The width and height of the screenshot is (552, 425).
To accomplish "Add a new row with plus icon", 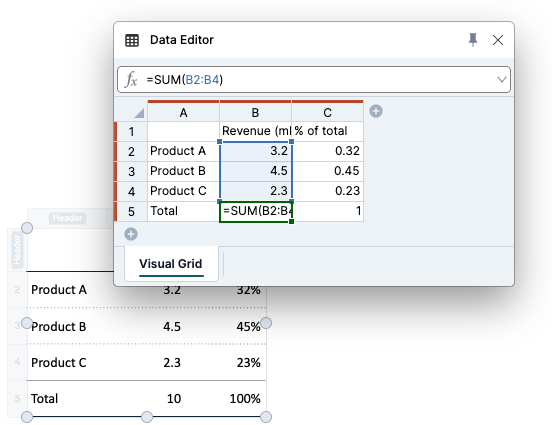I will pos(131,234).
